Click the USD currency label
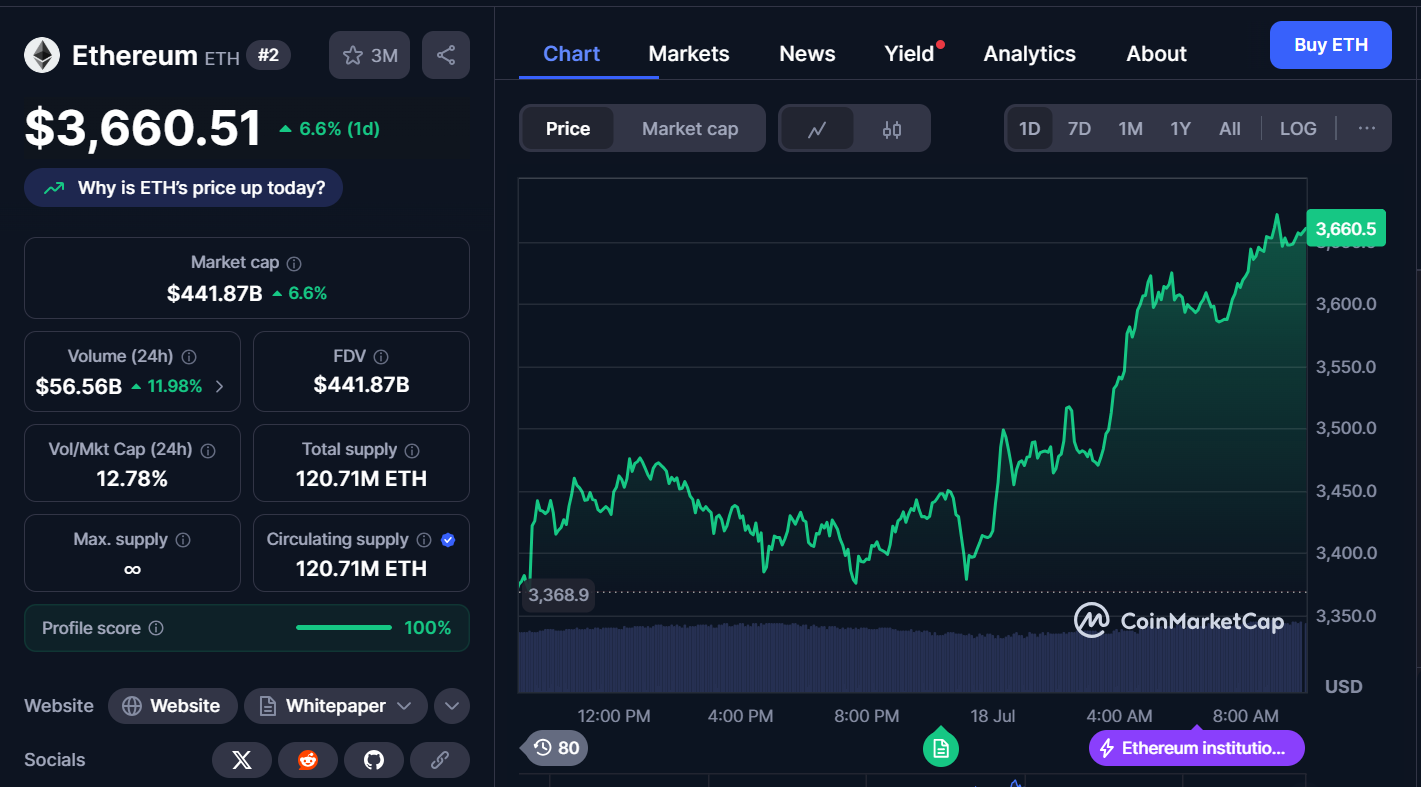The width and height of the screenshot is (1421, 787). coord(1343,687)
